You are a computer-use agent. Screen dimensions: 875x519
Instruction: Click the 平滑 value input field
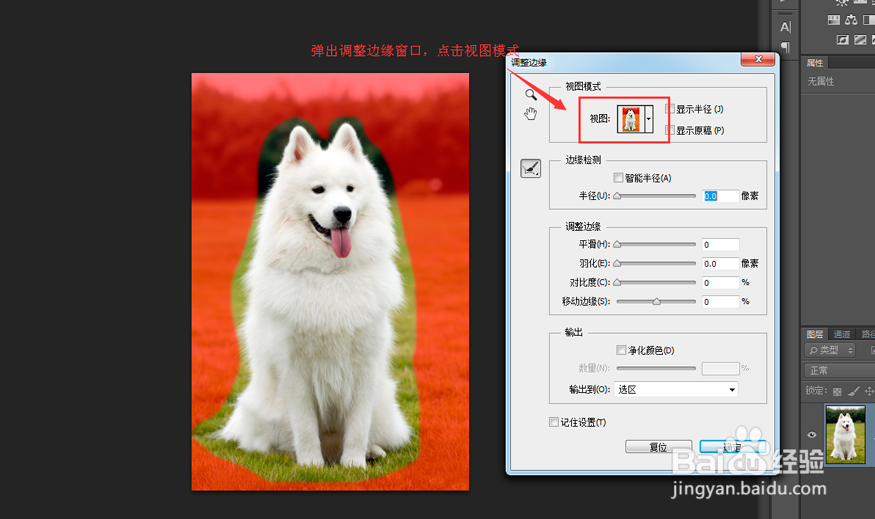click(x=720, y=244)
